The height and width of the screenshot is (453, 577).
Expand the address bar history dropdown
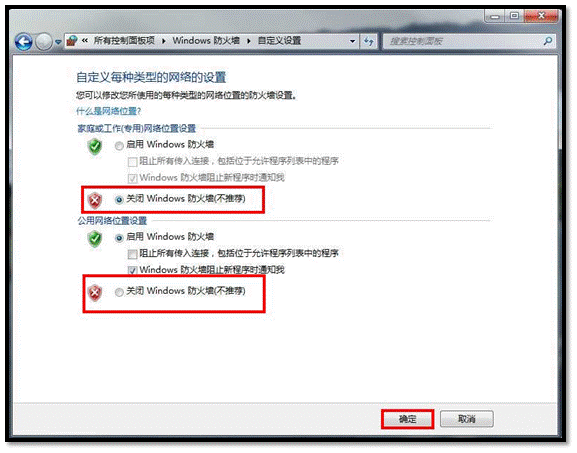click(353, 41)
